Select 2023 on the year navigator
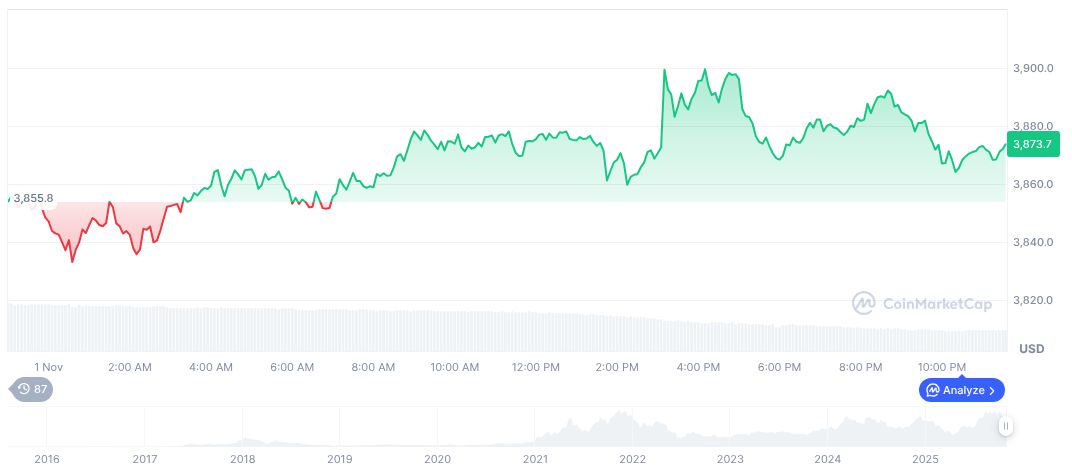The image size is (1072, 470). [730, 459]
